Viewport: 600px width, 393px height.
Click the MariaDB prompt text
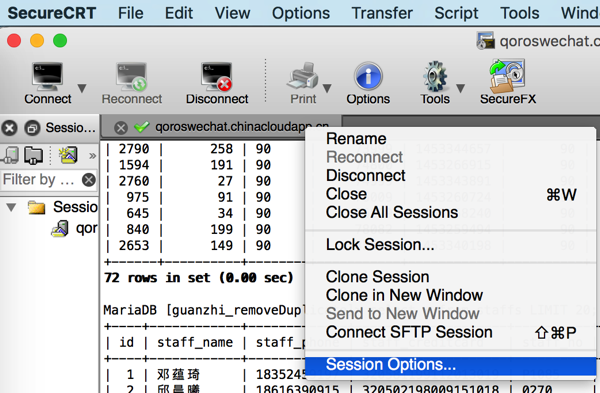[x=204, y=310]
